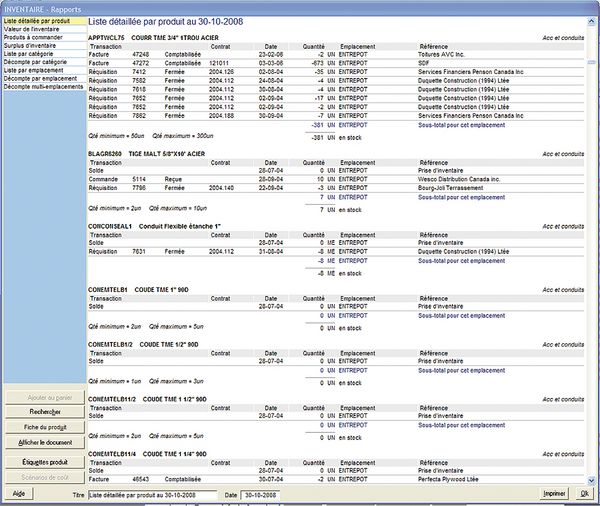
Task: Select 'Liste par emplacement' report
Action: pyautogui.click(x=45, y=70)
